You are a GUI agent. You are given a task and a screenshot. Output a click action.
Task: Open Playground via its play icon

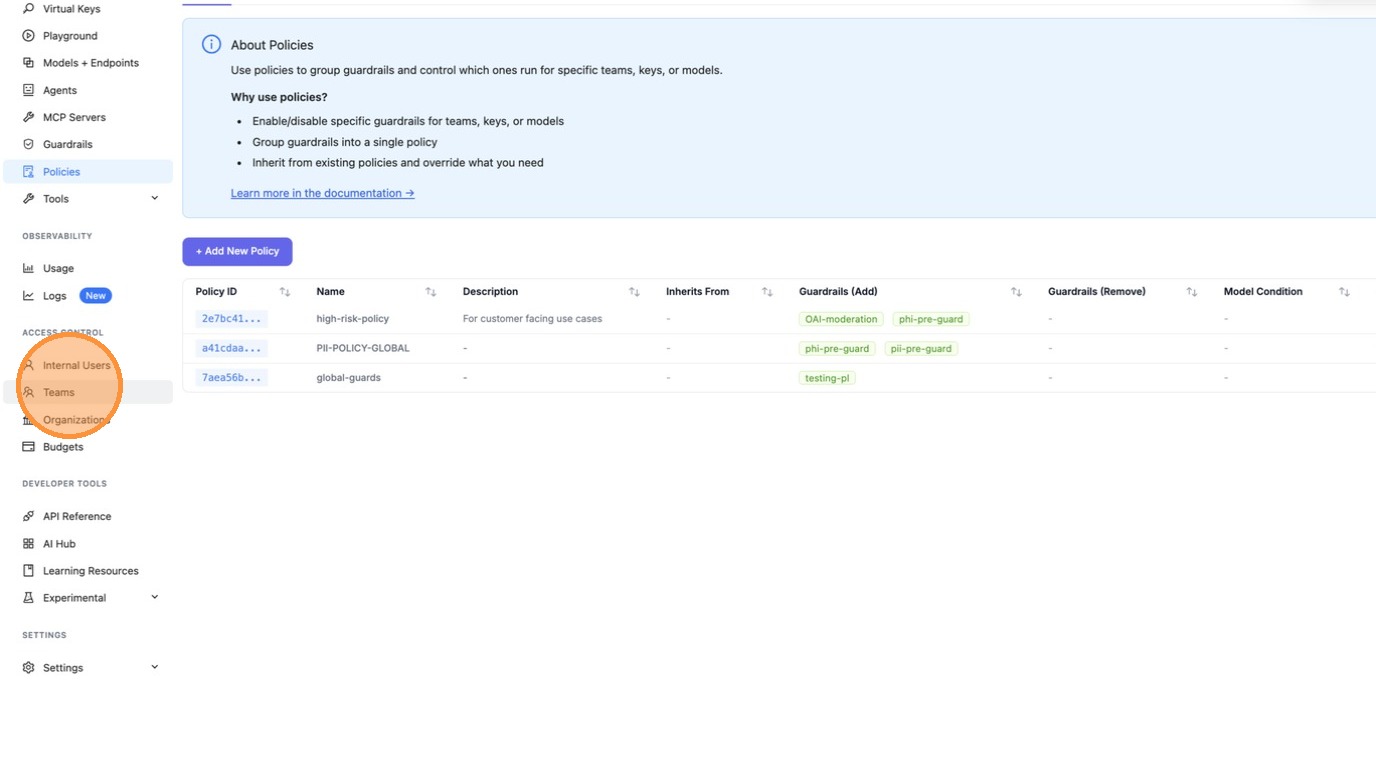pos(28,36)
